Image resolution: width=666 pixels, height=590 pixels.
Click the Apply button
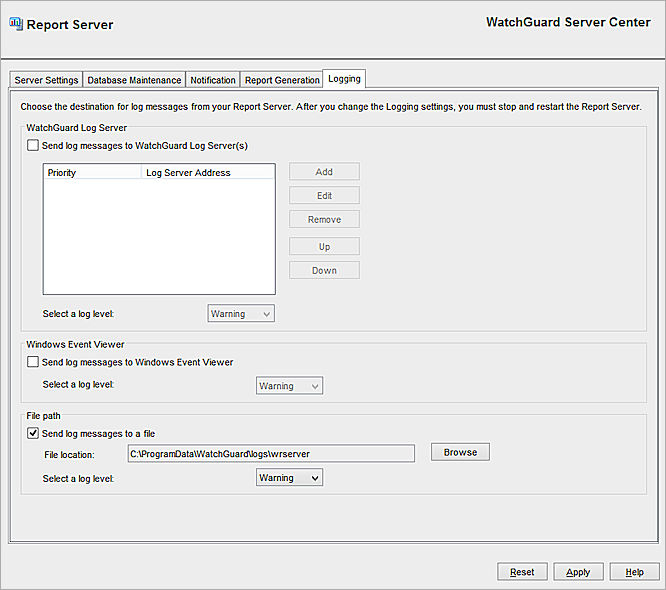pos(578,572)
